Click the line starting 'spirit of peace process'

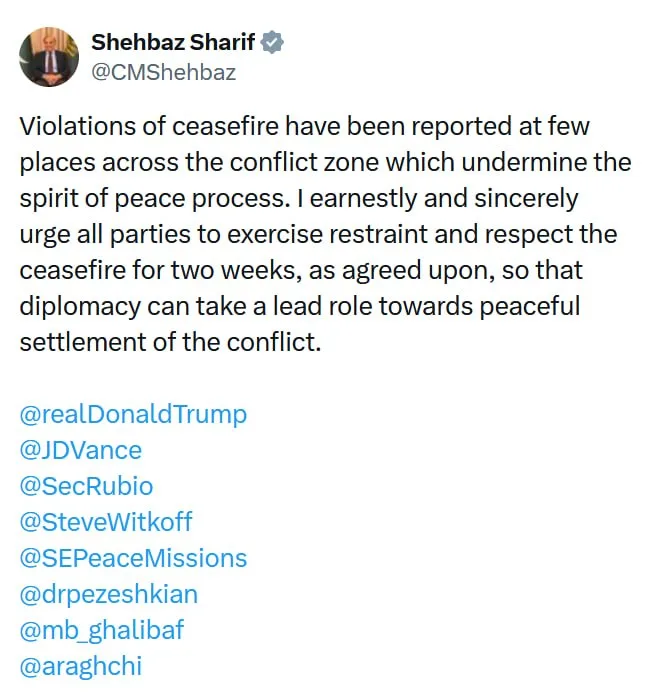299,198
